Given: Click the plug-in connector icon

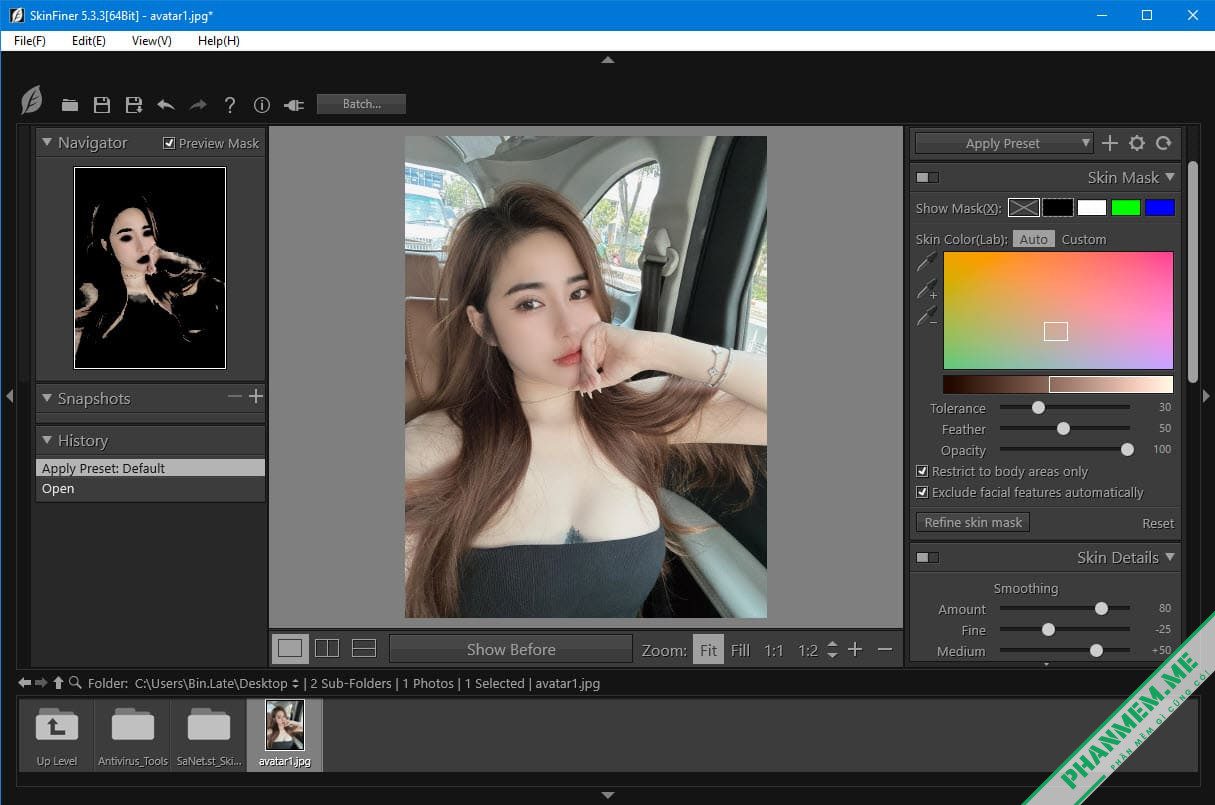Looking at the screenshot, I should click(x=293, y=104).
